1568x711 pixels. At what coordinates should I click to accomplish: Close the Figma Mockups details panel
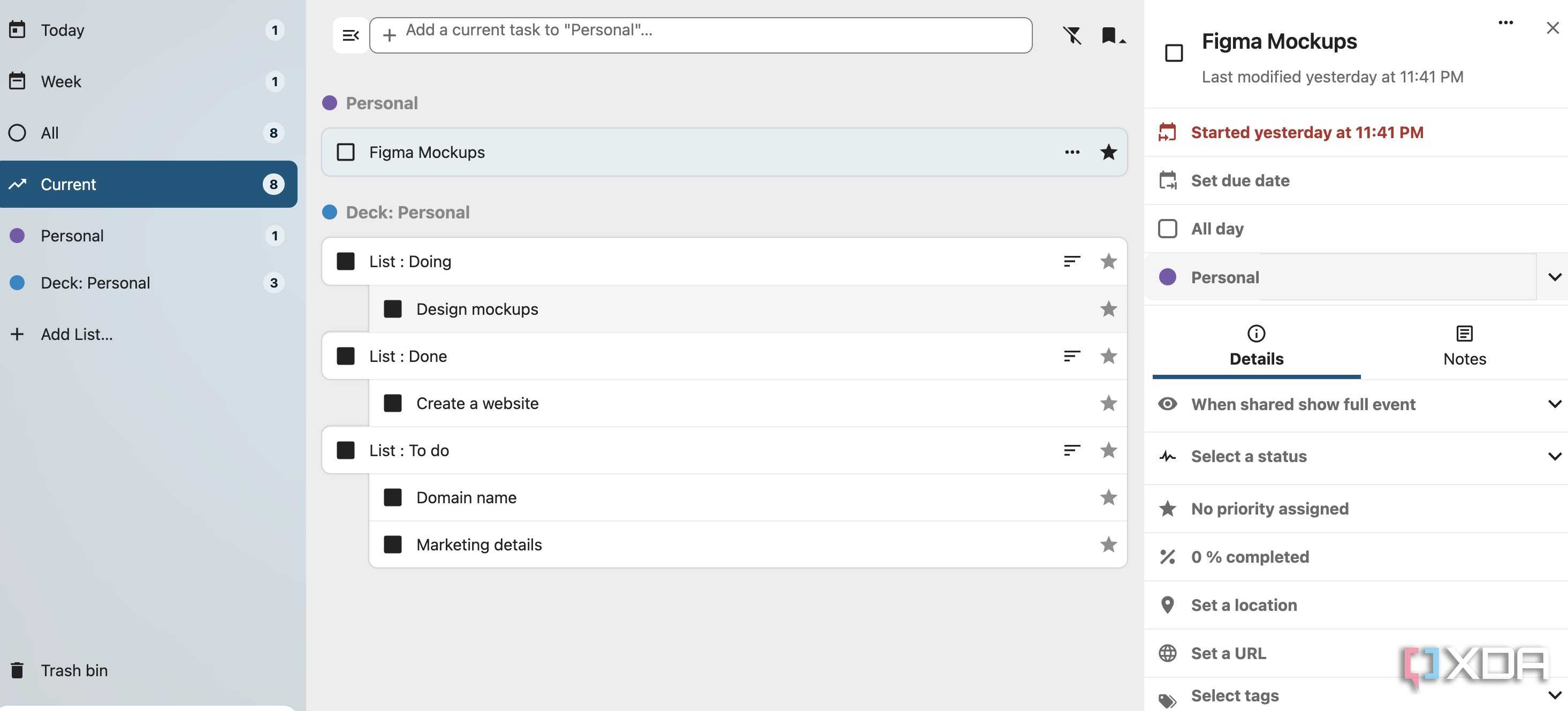1553,28
